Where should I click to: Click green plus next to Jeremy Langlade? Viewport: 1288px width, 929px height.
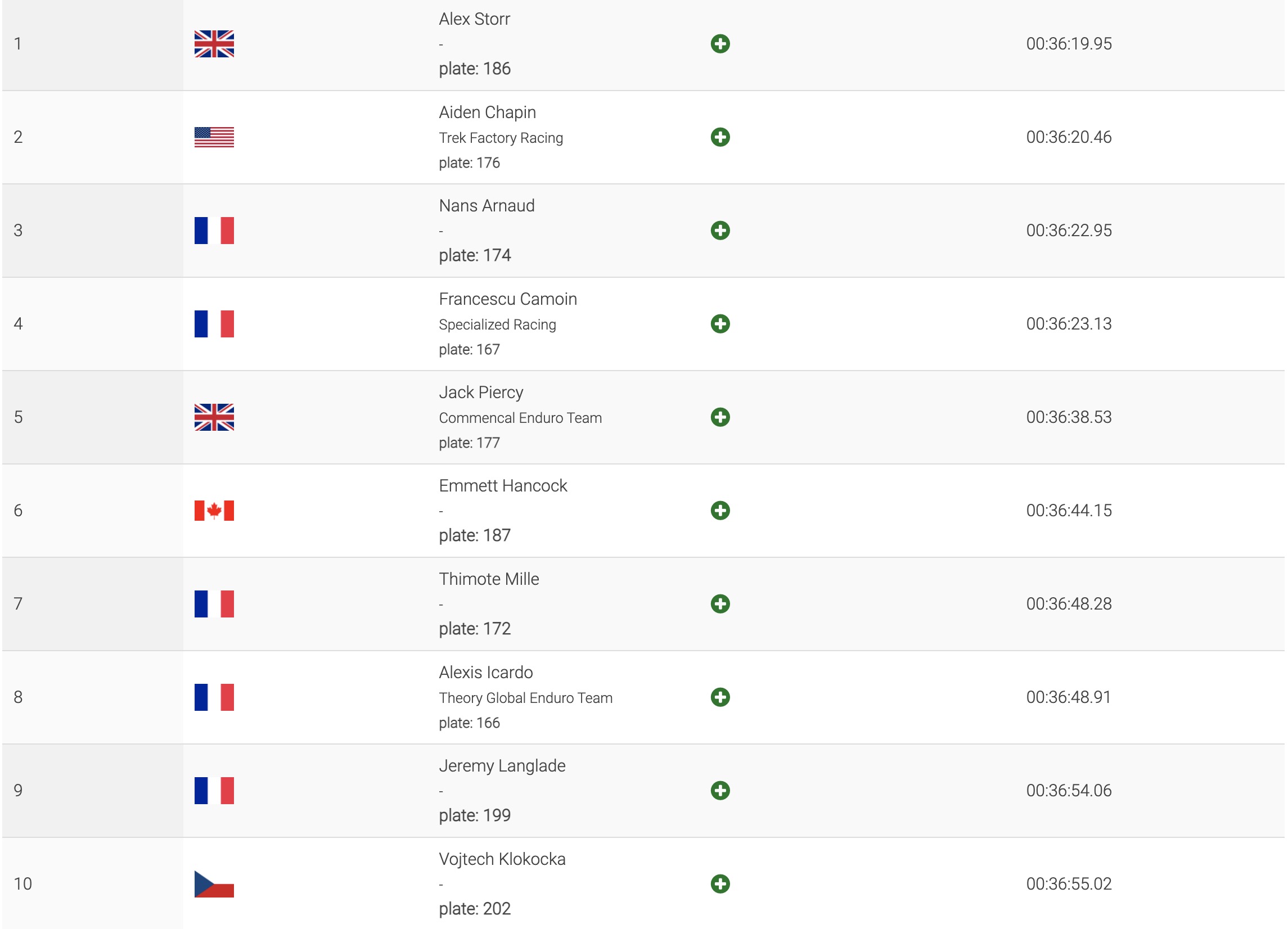tap(720, 791)
